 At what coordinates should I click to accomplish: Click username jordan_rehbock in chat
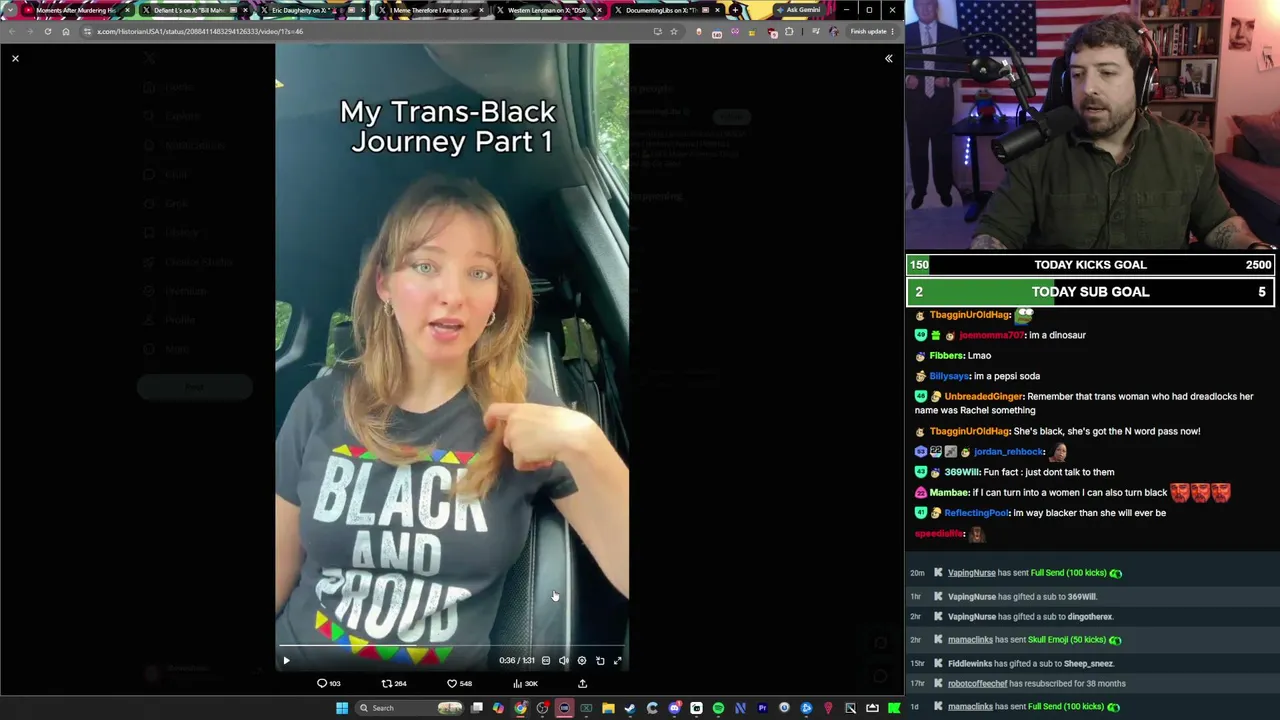[x=1008, y=452]
